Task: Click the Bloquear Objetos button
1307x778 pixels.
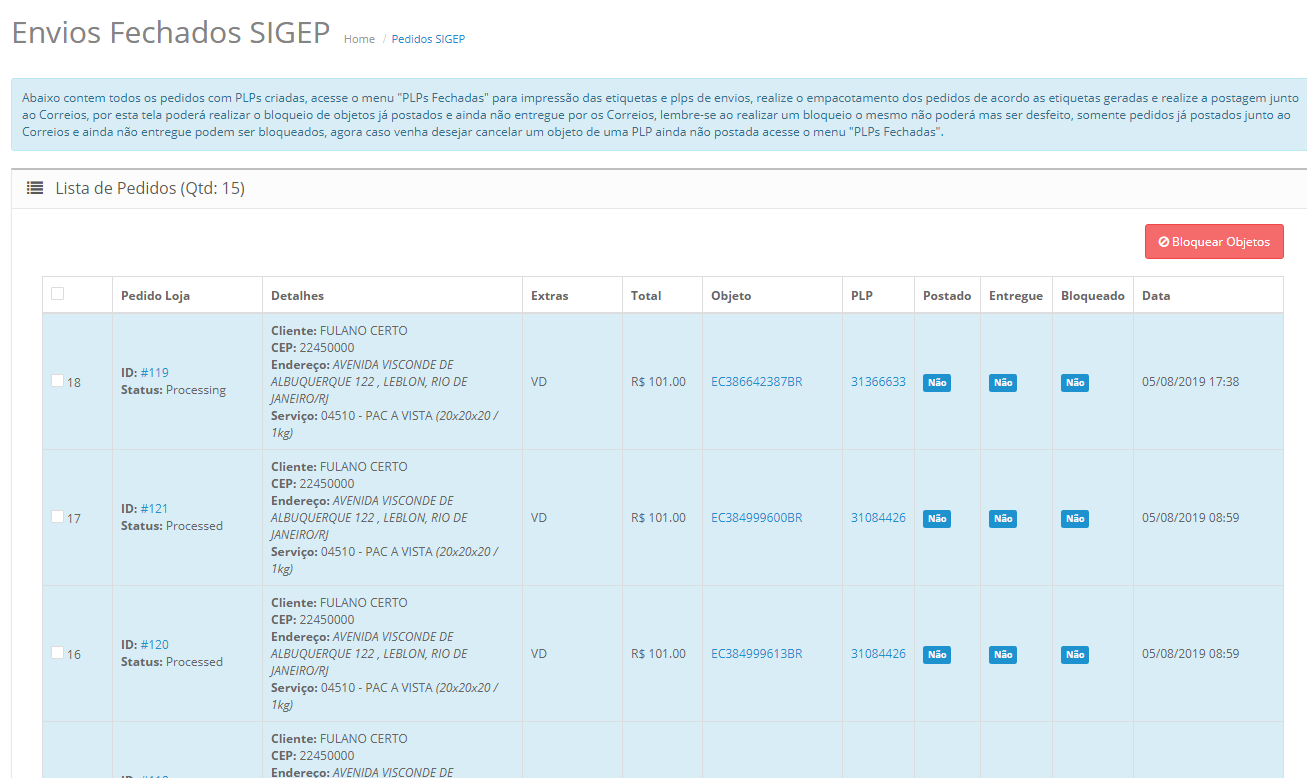Action: tap(1214, 242)
